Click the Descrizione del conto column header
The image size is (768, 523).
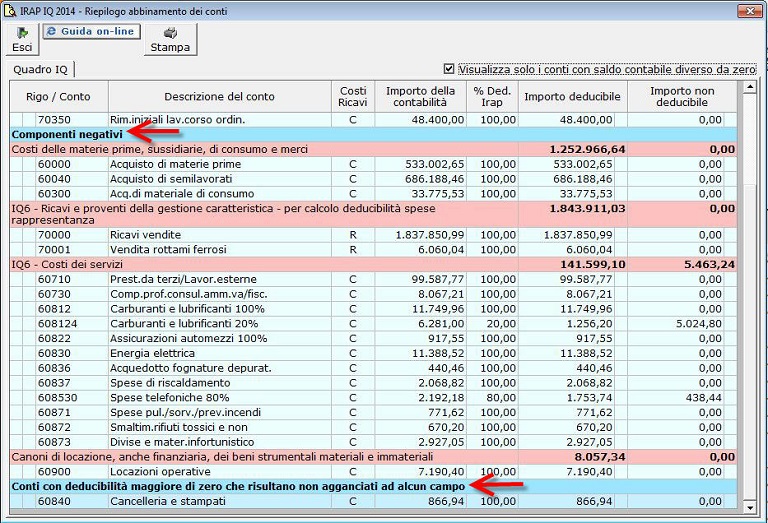(219, 96)
